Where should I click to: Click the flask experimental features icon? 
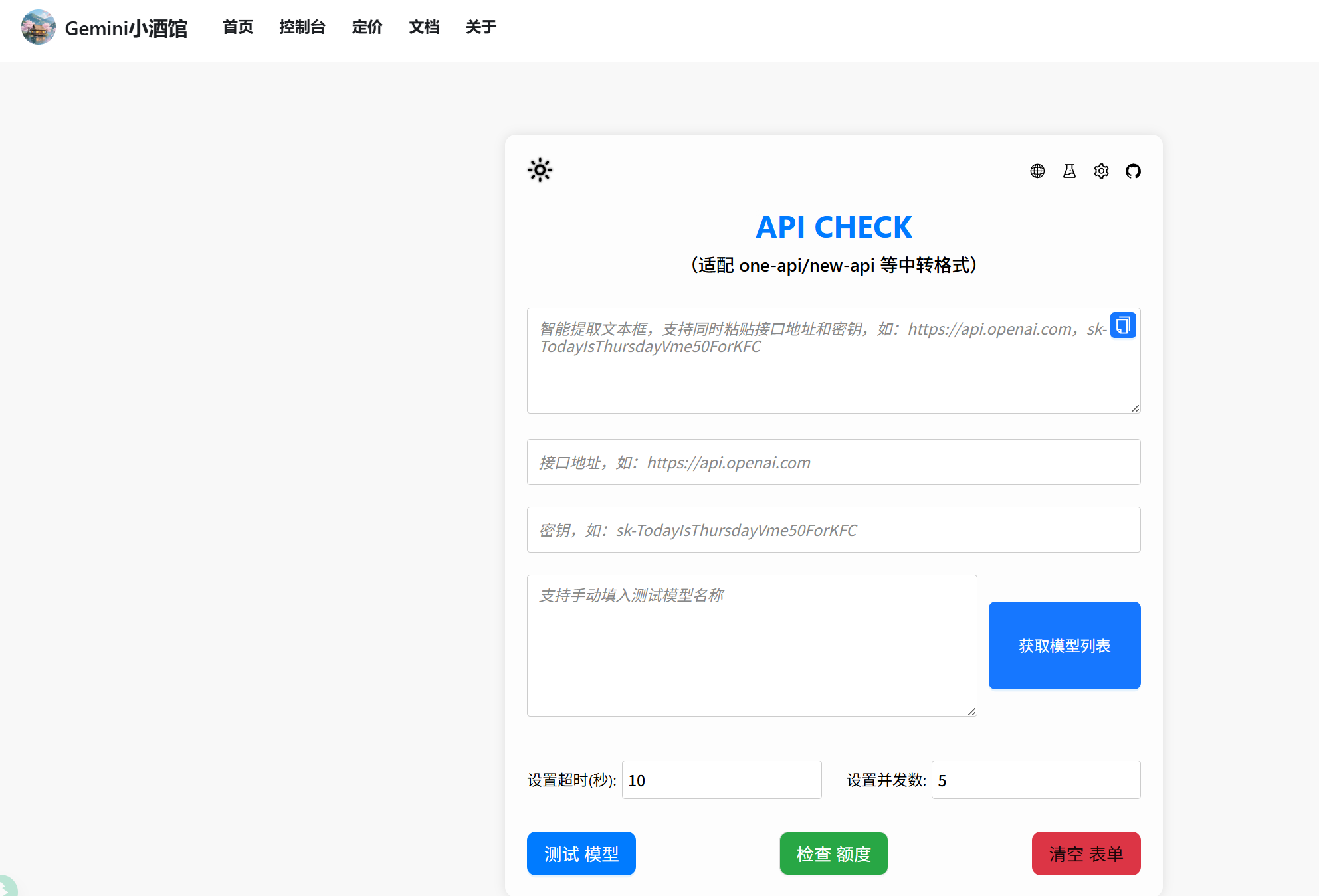(1069, 171)
